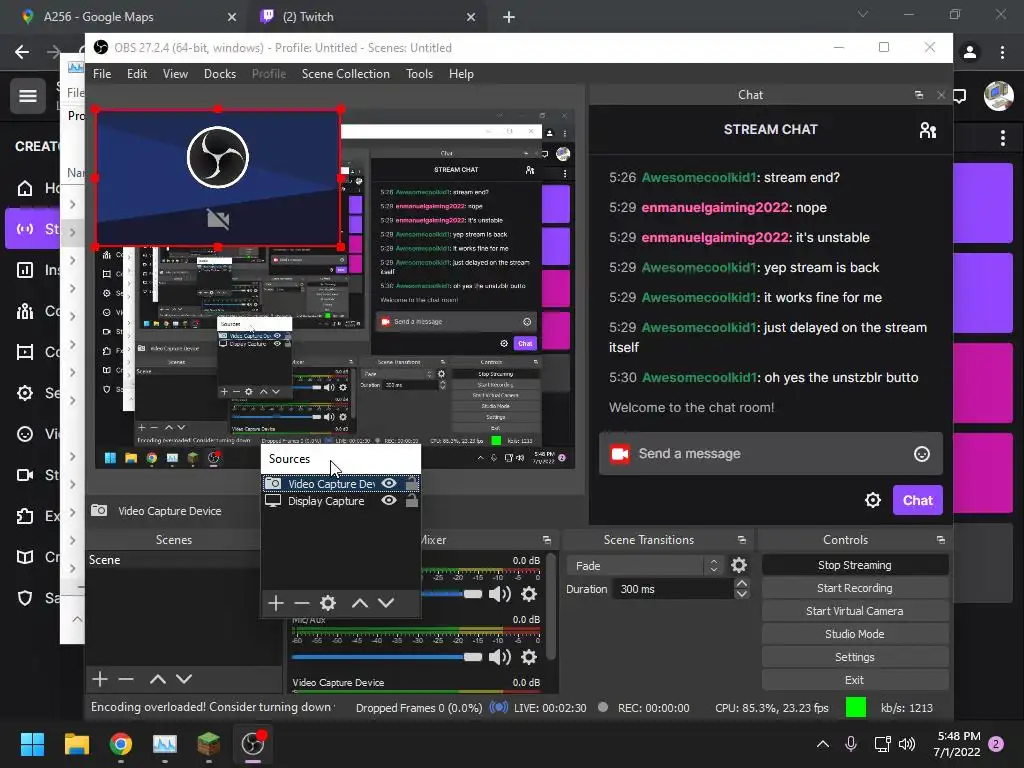This screenshot has width=1024, height=768.
Task: Open File Explorer from taskbar
Action: tap(76, 744)
